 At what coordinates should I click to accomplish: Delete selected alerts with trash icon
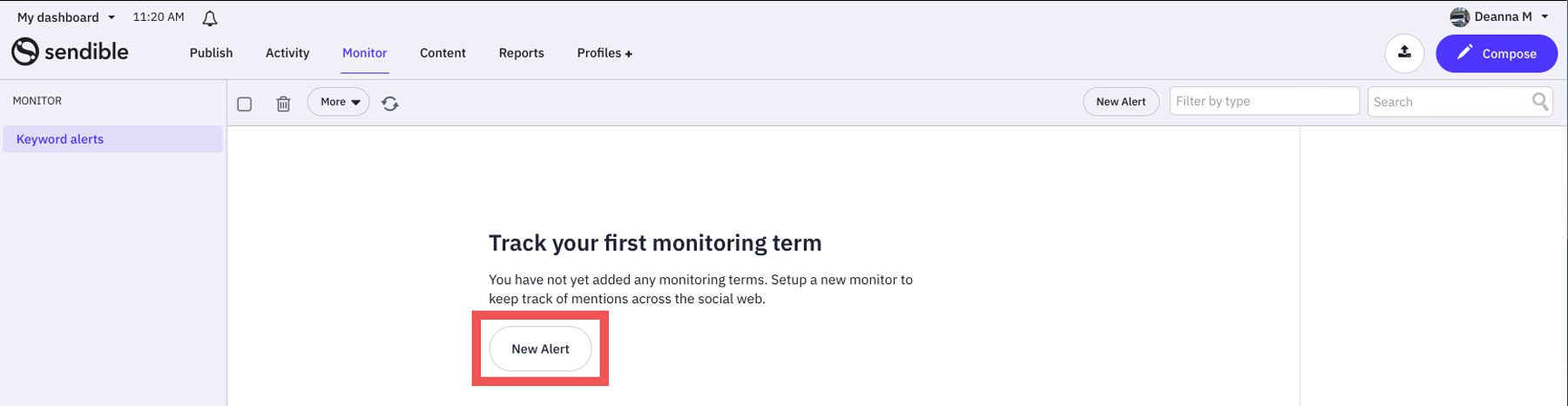(x=283, y=104)
